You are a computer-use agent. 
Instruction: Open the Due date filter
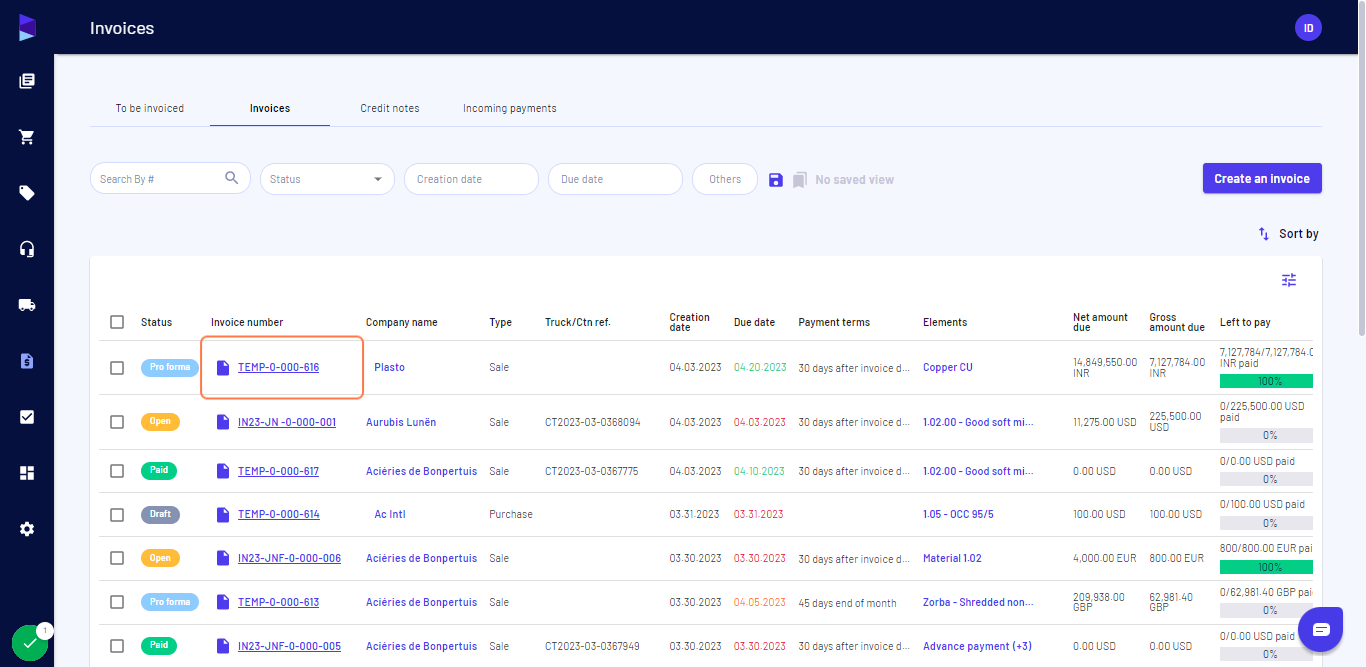pyautogui.click(x=615, y=179)
